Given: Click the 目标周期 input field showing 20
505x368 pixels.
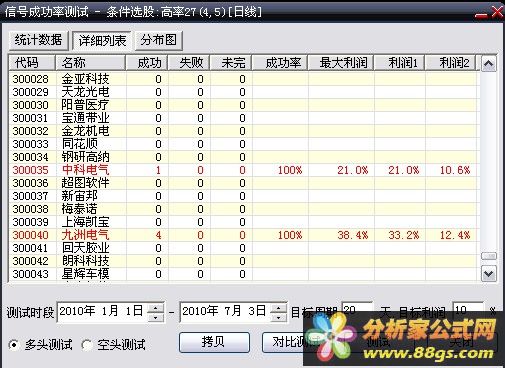Looking at the screenshot, I should tap(357, 309).
